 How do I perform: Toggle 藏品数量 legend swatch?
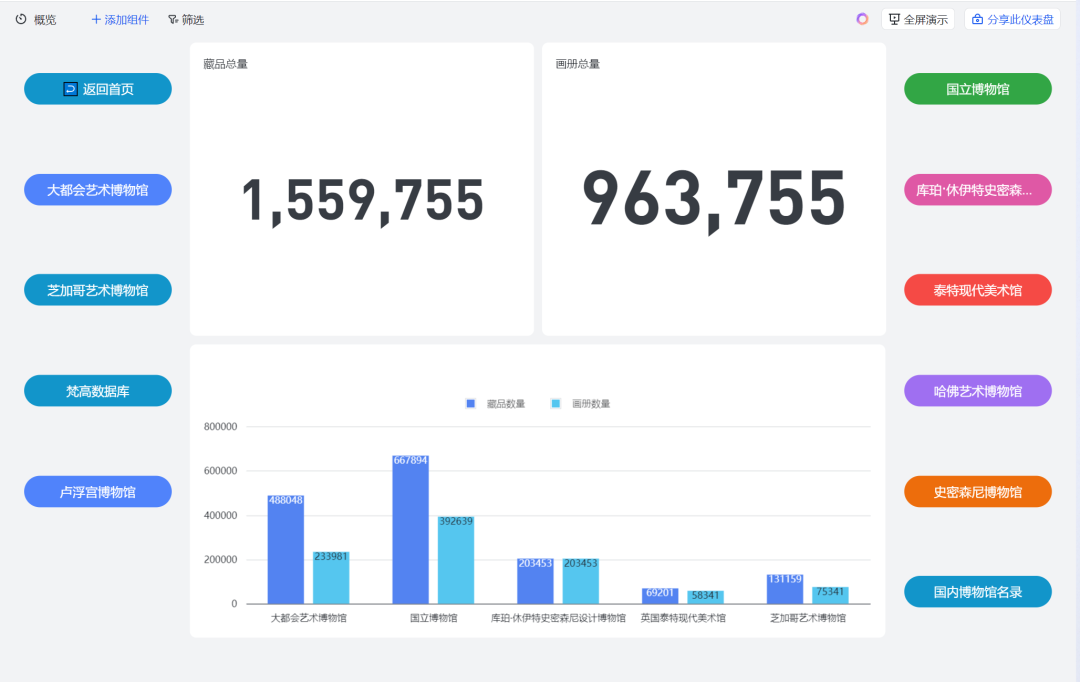470,404
